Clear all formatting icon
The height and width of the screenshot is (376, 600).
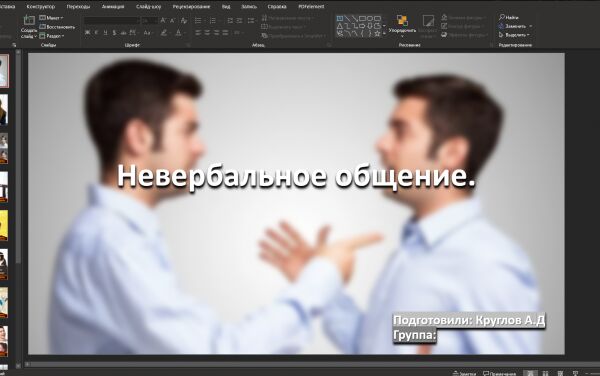(x=184, y=20)
